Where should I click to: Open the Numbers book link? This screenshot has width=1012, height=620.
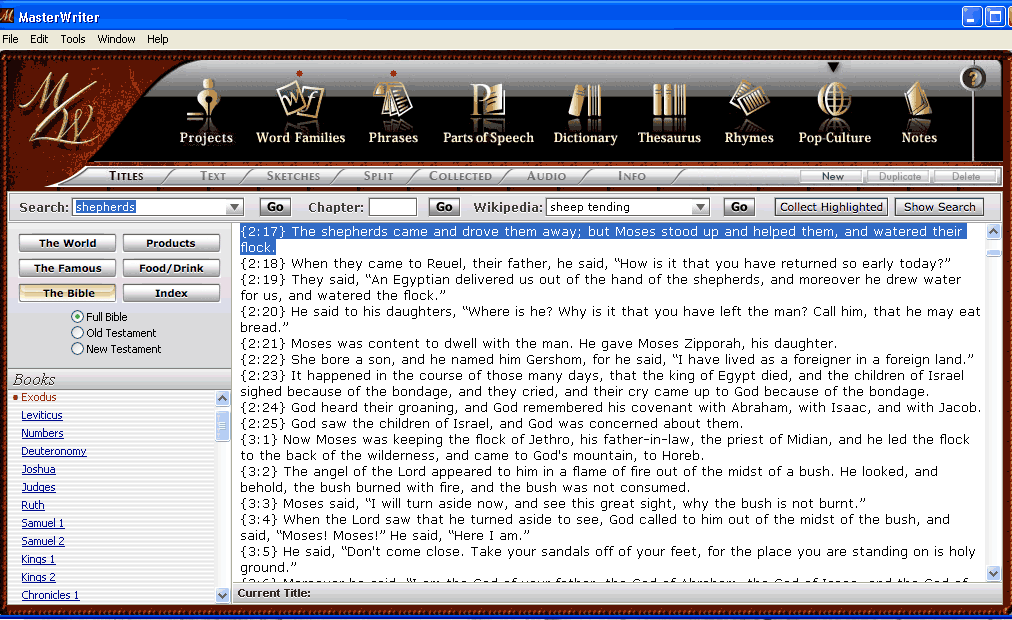[42, 434]
